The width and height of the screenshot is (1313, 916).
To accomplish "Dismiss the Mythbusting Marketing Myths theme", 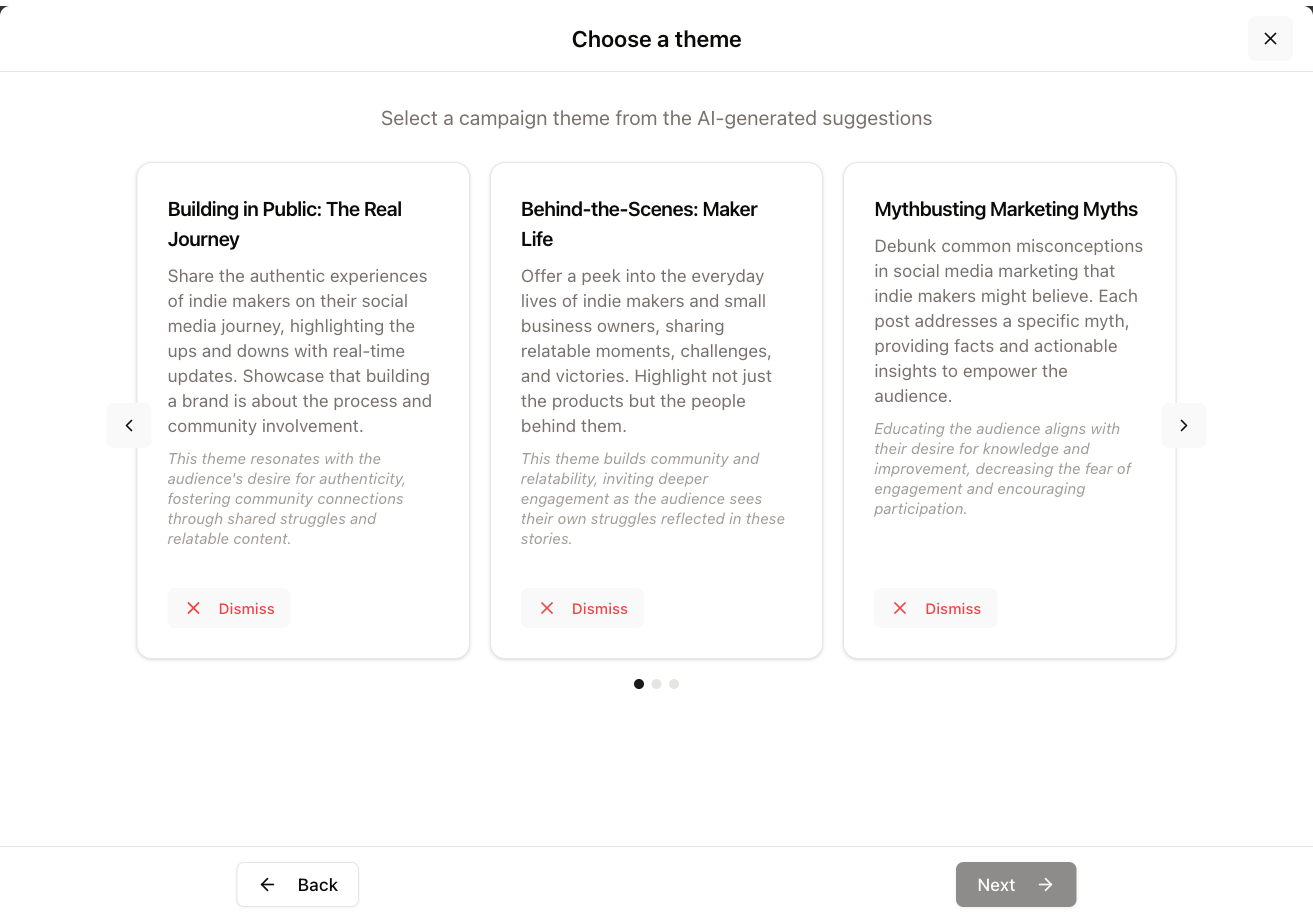I will tap(936, 608).
